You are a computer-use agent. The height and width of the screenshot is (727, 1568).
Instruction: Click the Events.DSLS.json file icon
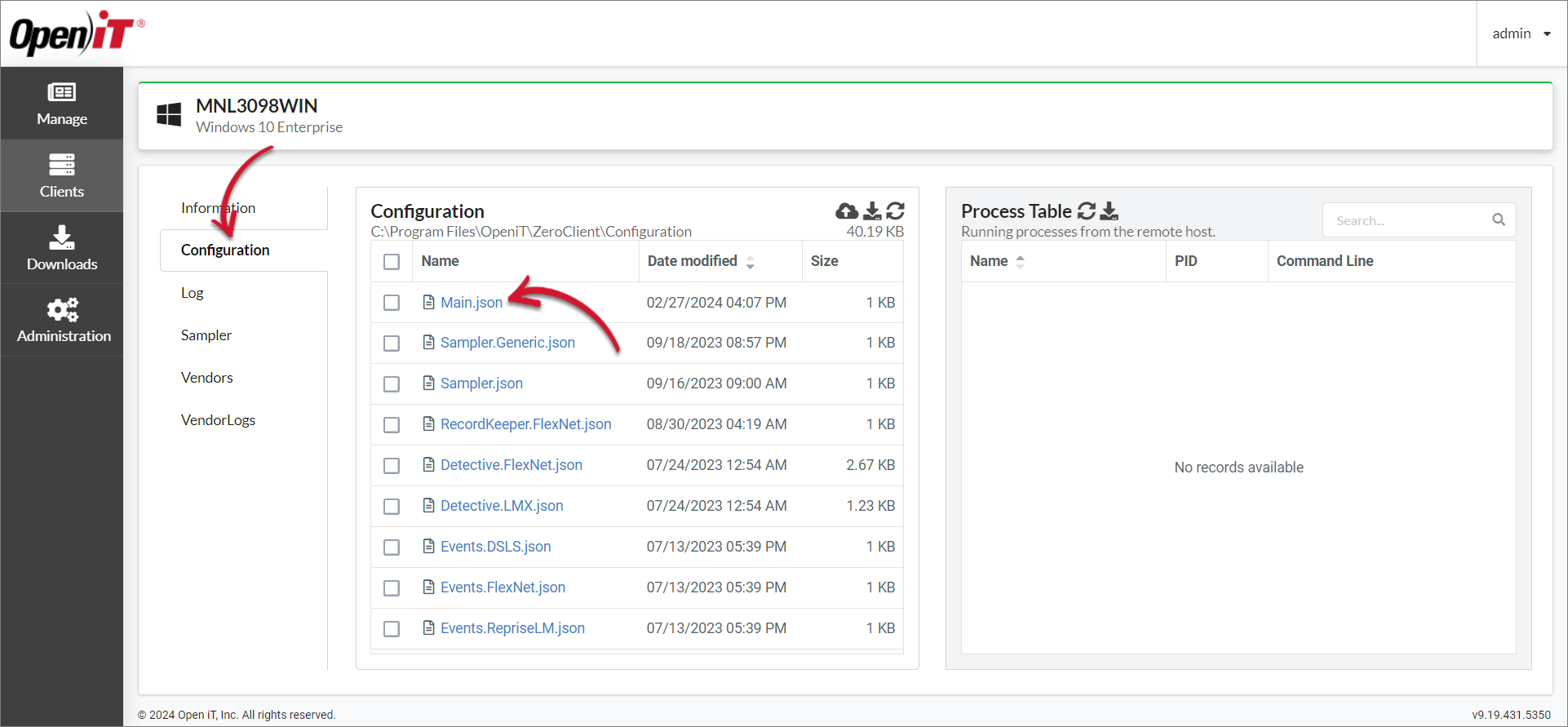pos(428,546)
